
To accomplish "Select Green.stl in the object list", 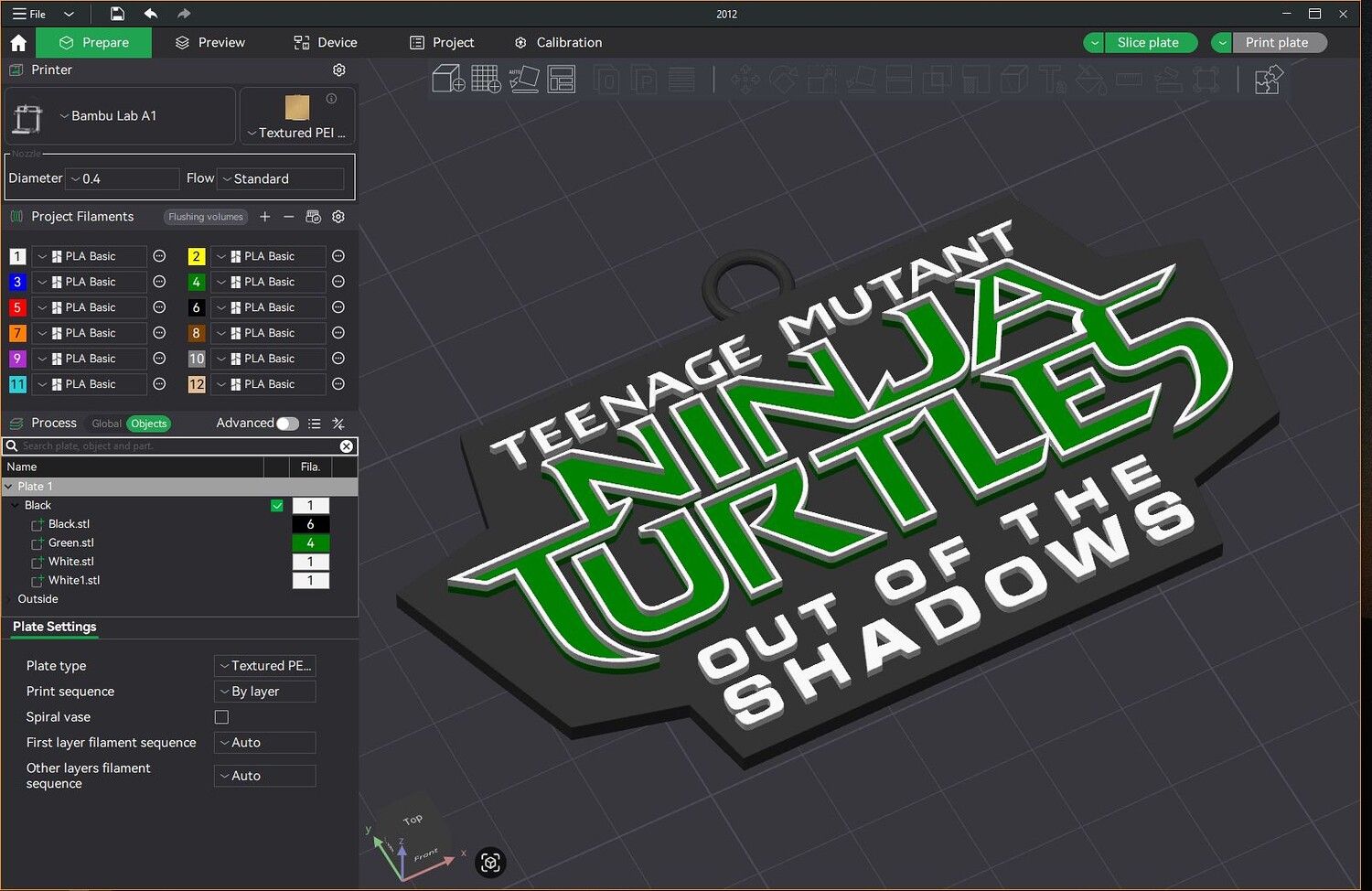I will 71,543.
